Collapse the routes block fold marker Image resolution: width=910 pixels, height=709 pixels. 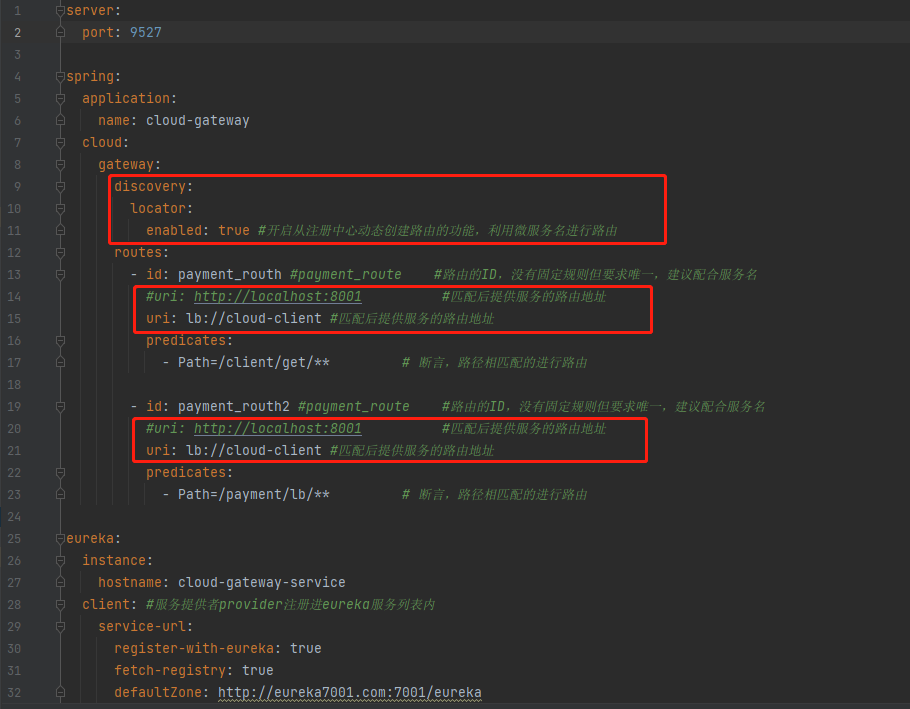pos(60,253)
